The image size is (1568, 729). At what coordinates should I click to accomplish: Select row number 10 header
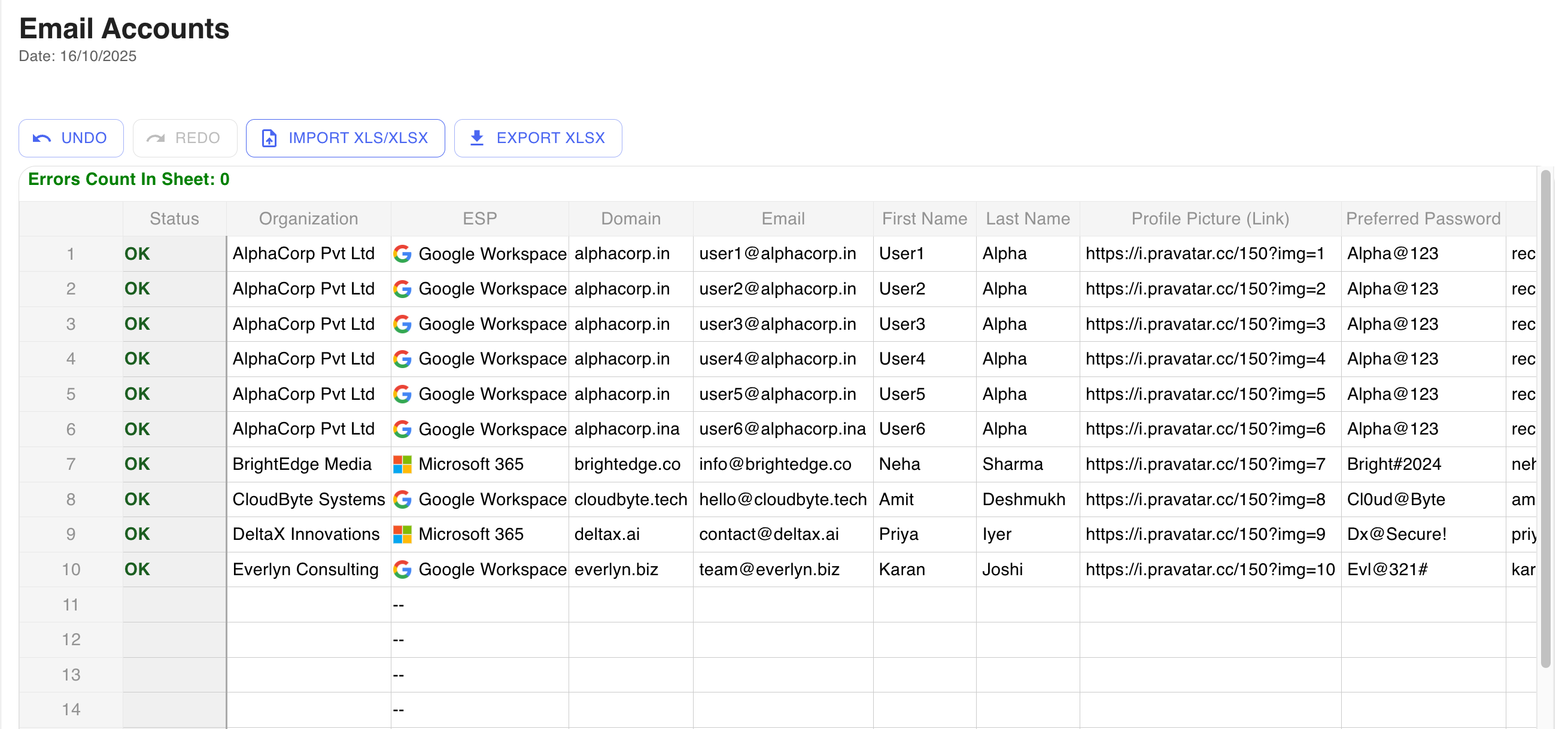tap(71, 570)
